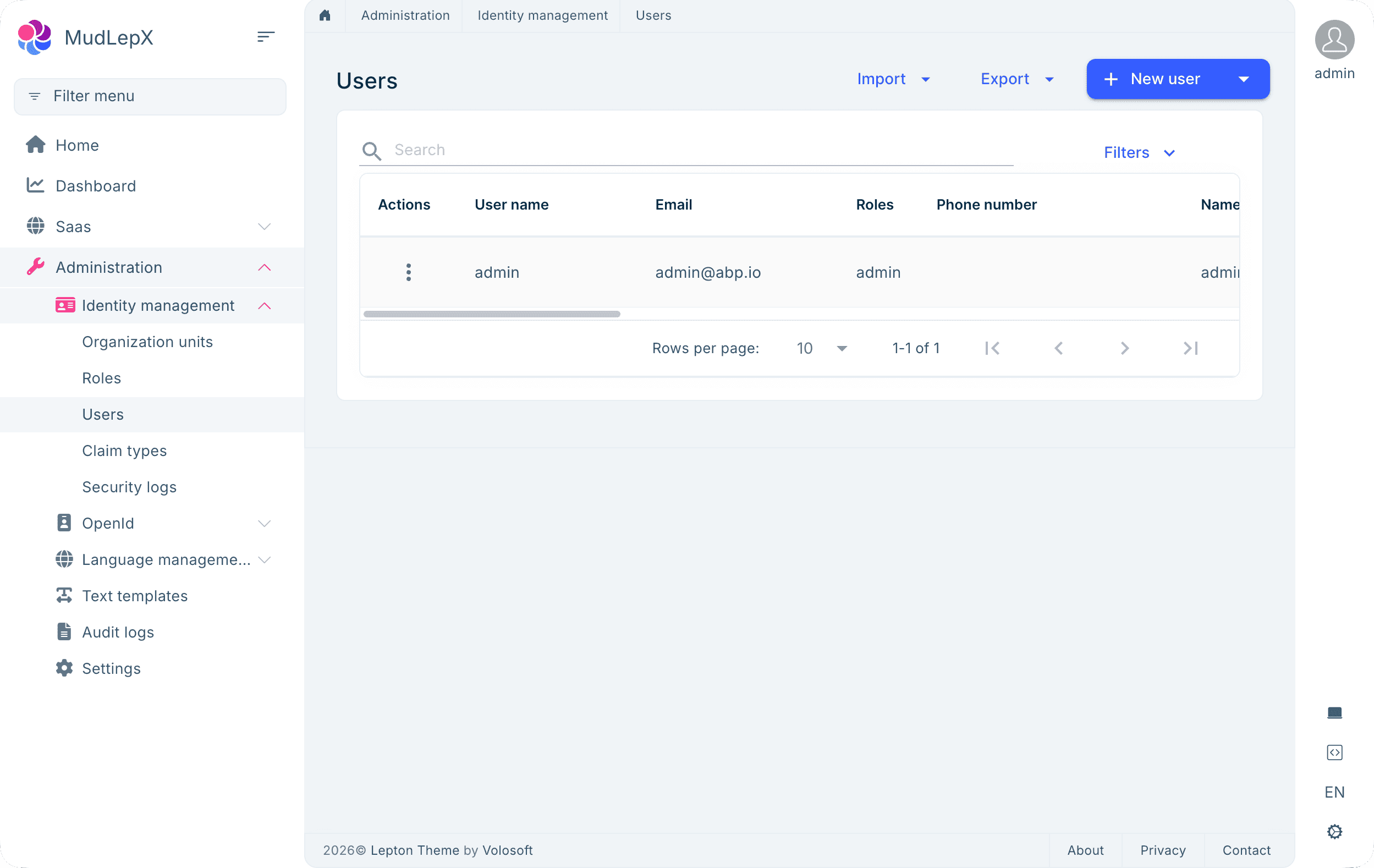
Task: Open the New user dropdown arrow
Action: point(1244,79)
